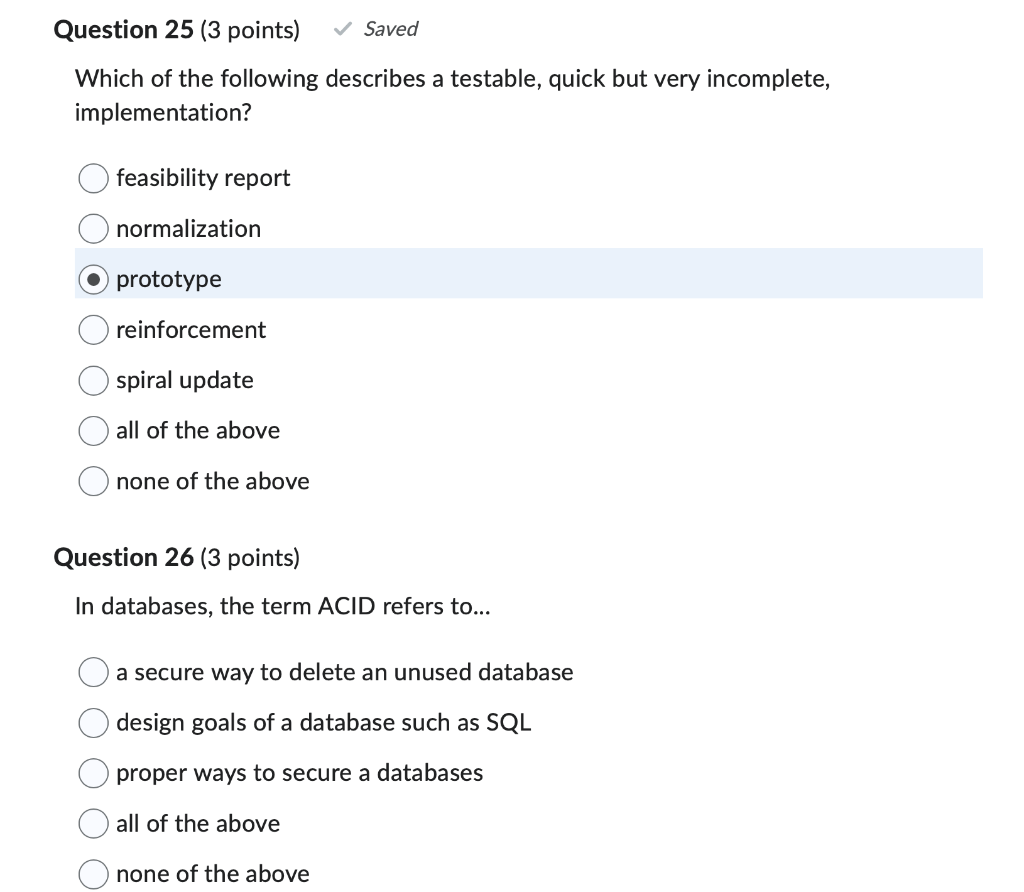Select a secure way to delete an unused database
This screenshot has width=1024, height=892.
(x=93, y=672)
